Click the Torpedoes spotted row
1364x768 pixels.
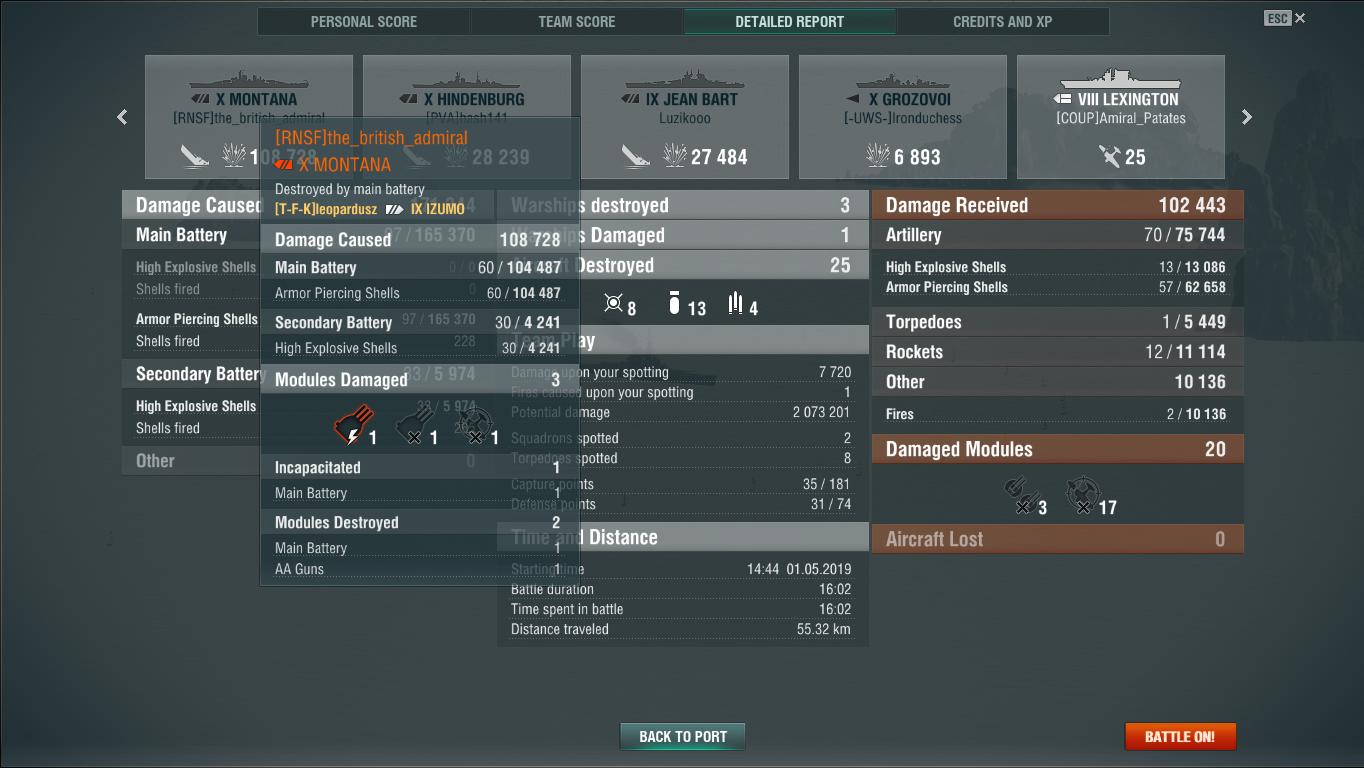click(x=682, y=458)
